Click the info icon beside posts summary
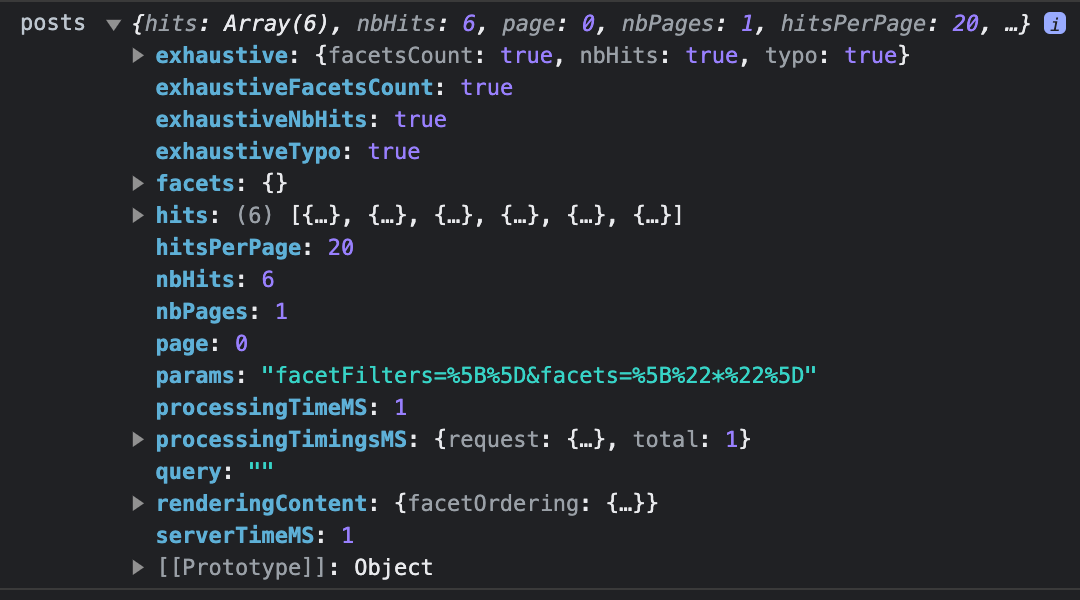The width and height of the screenshot is (1080, 600). [x=1055, y=23]
